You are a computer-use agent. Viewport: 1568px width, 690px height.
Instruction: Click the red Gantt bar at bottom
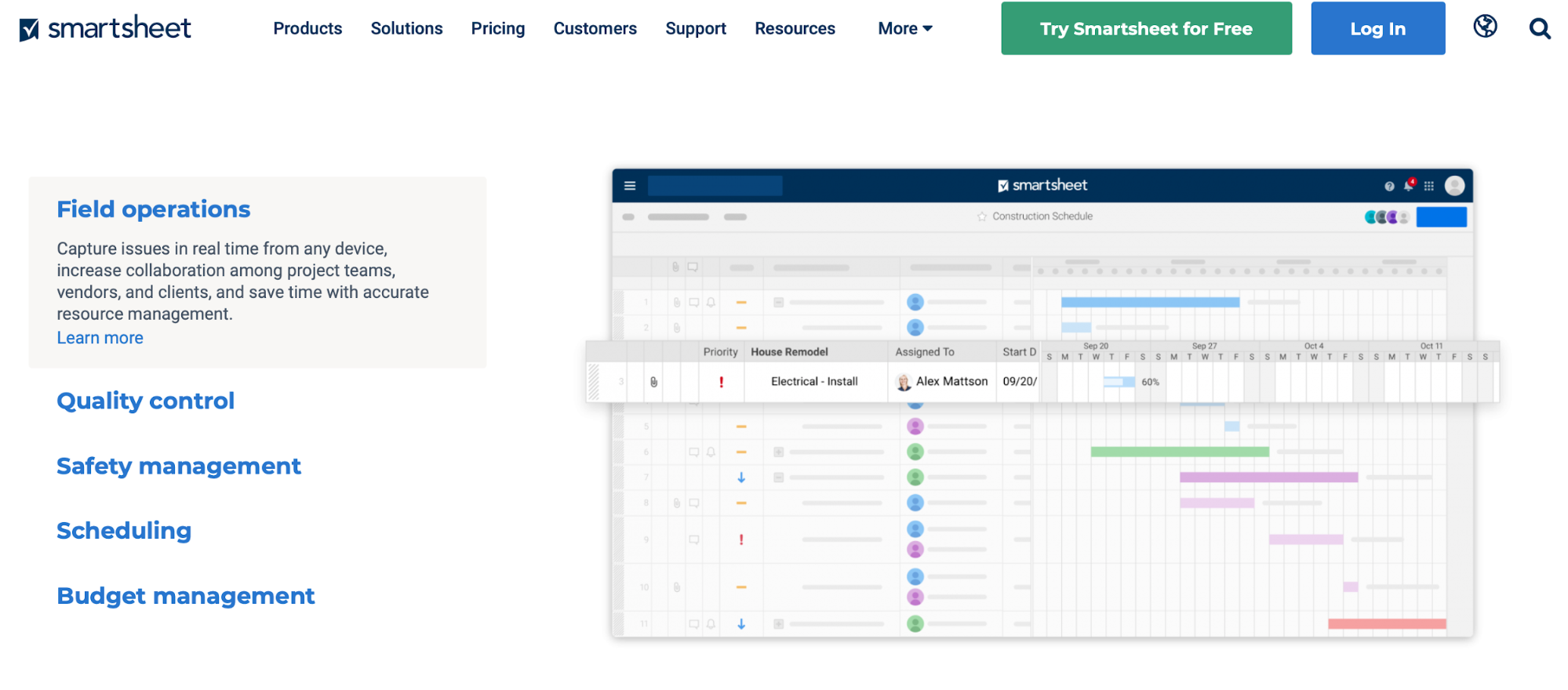tap(1387, 624)
